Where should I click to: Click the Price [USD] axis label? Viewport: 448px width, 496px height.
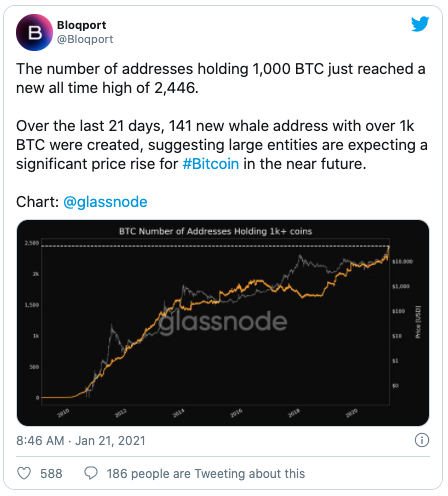(418, 322)
